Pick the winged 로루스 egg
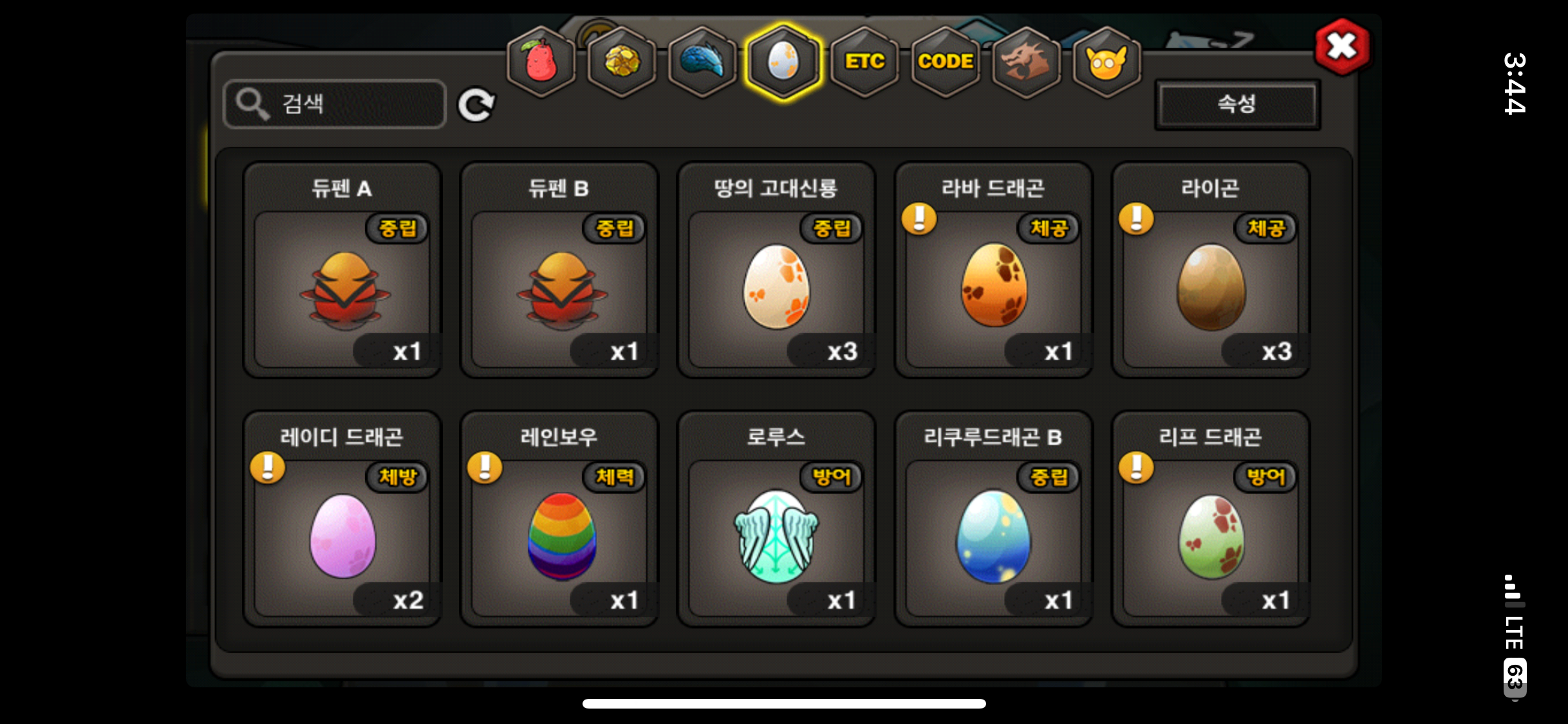Image resolution: width=1568 pixels, height=724 pixels. point(776,519)
